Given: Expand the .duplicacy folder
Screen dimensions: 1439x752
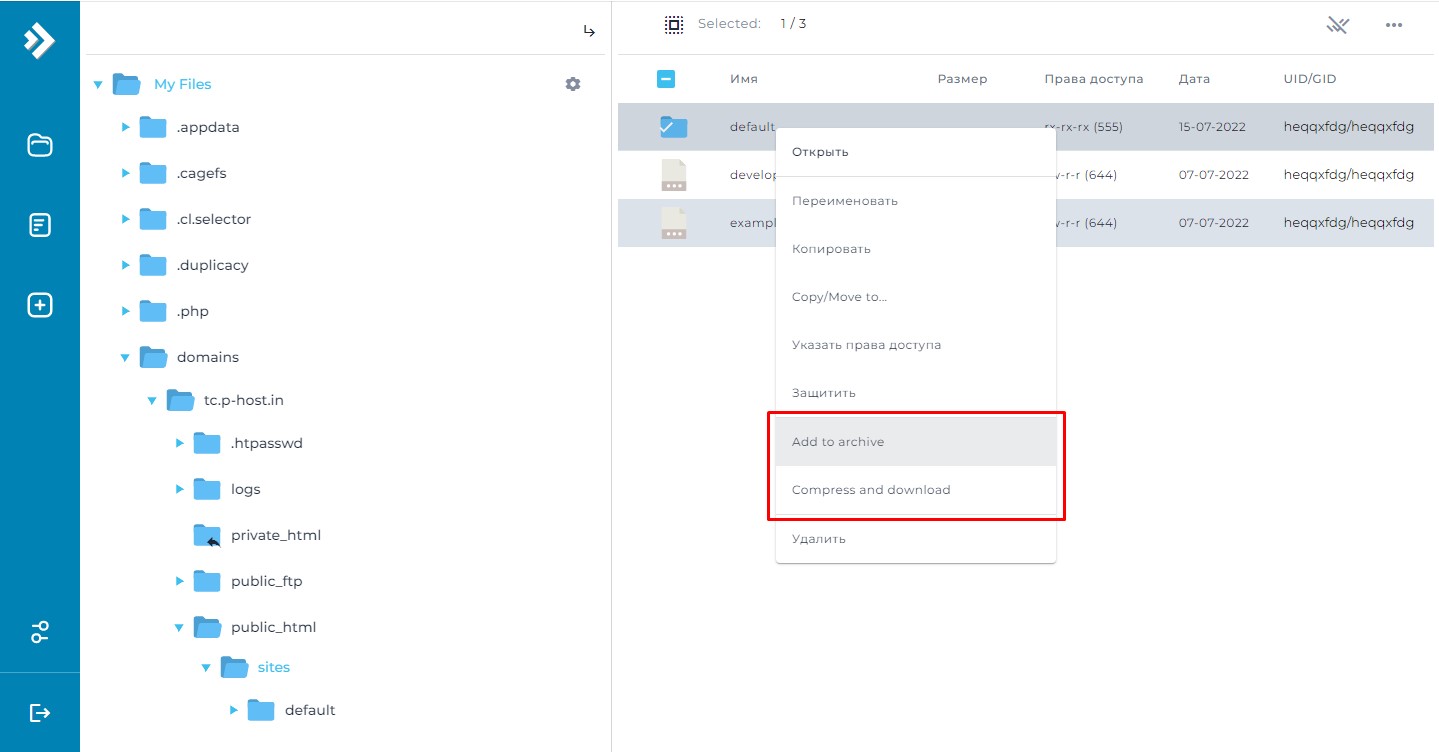Looking at the screenshot, I should 125,265.
